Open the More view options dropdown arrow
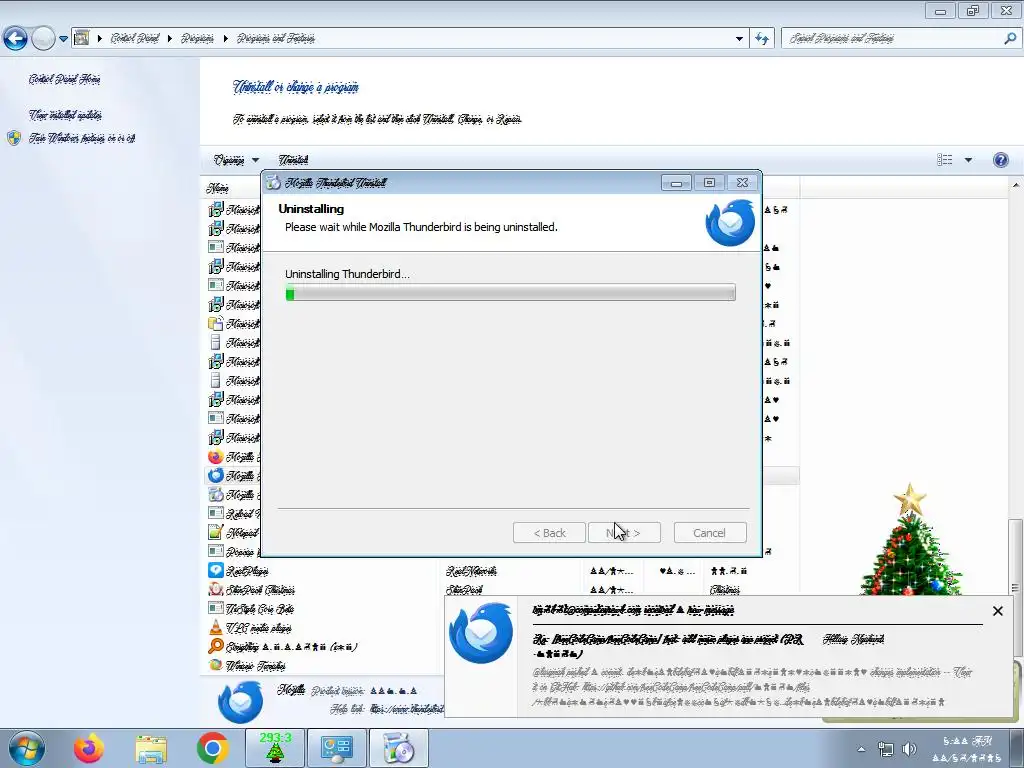The width and height of the screenshot is (1024, 768). pyautogui.click(x=968, y=160)
